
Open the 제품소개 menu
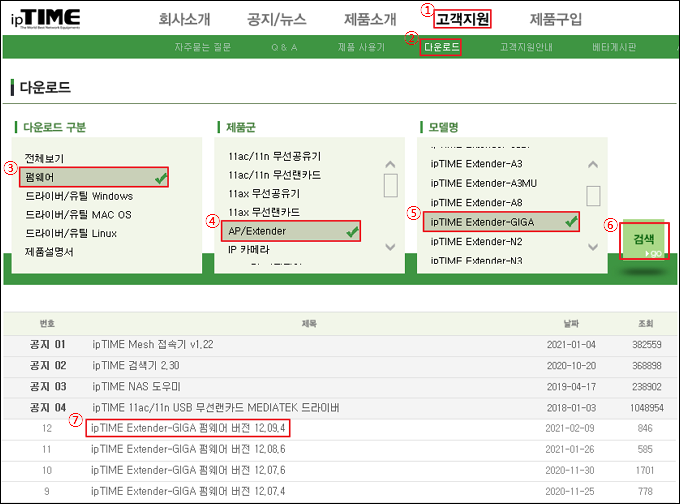pos(370,19)
